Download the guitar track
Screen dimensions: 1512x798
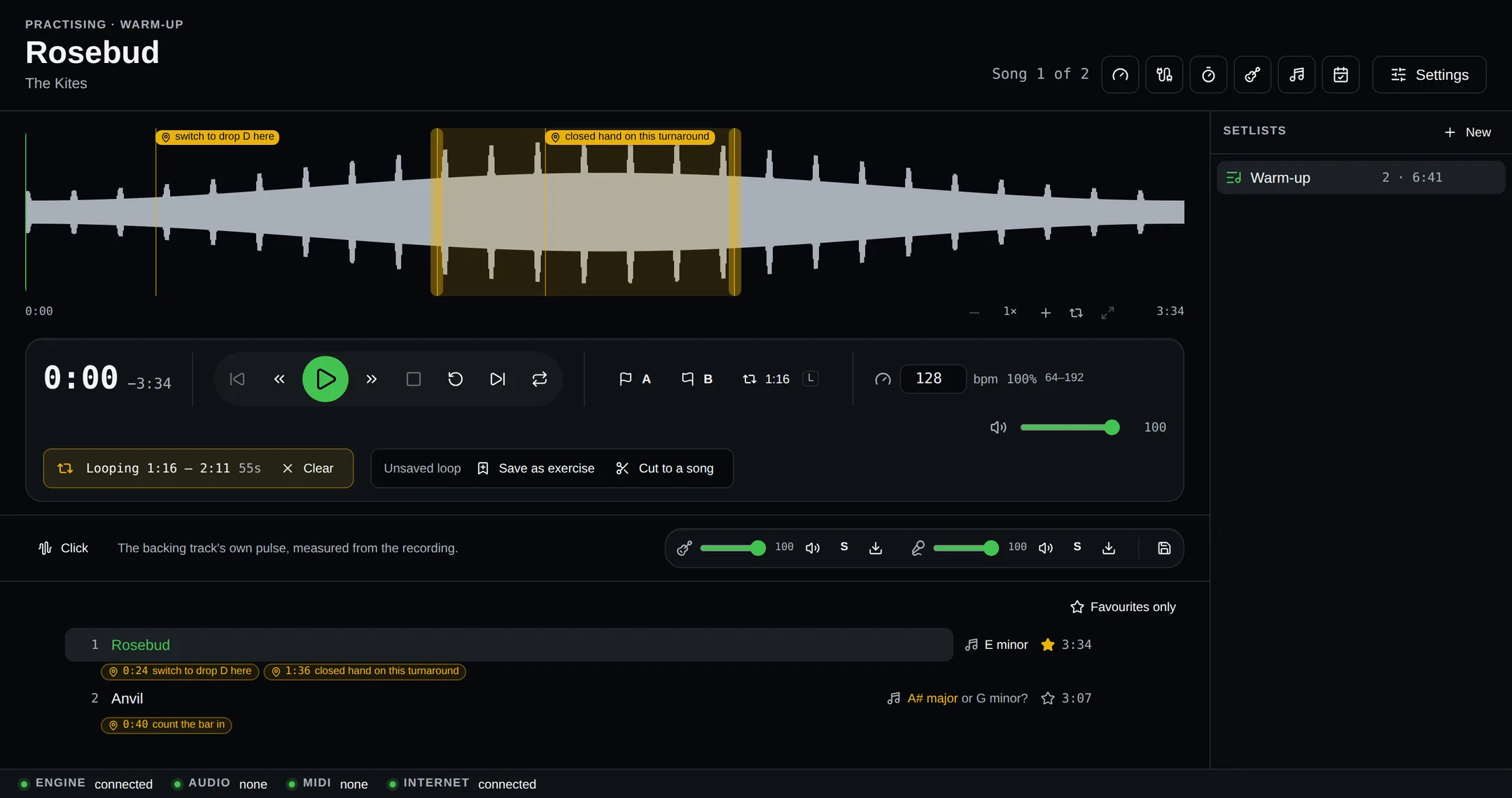click(x=876, y=548)
